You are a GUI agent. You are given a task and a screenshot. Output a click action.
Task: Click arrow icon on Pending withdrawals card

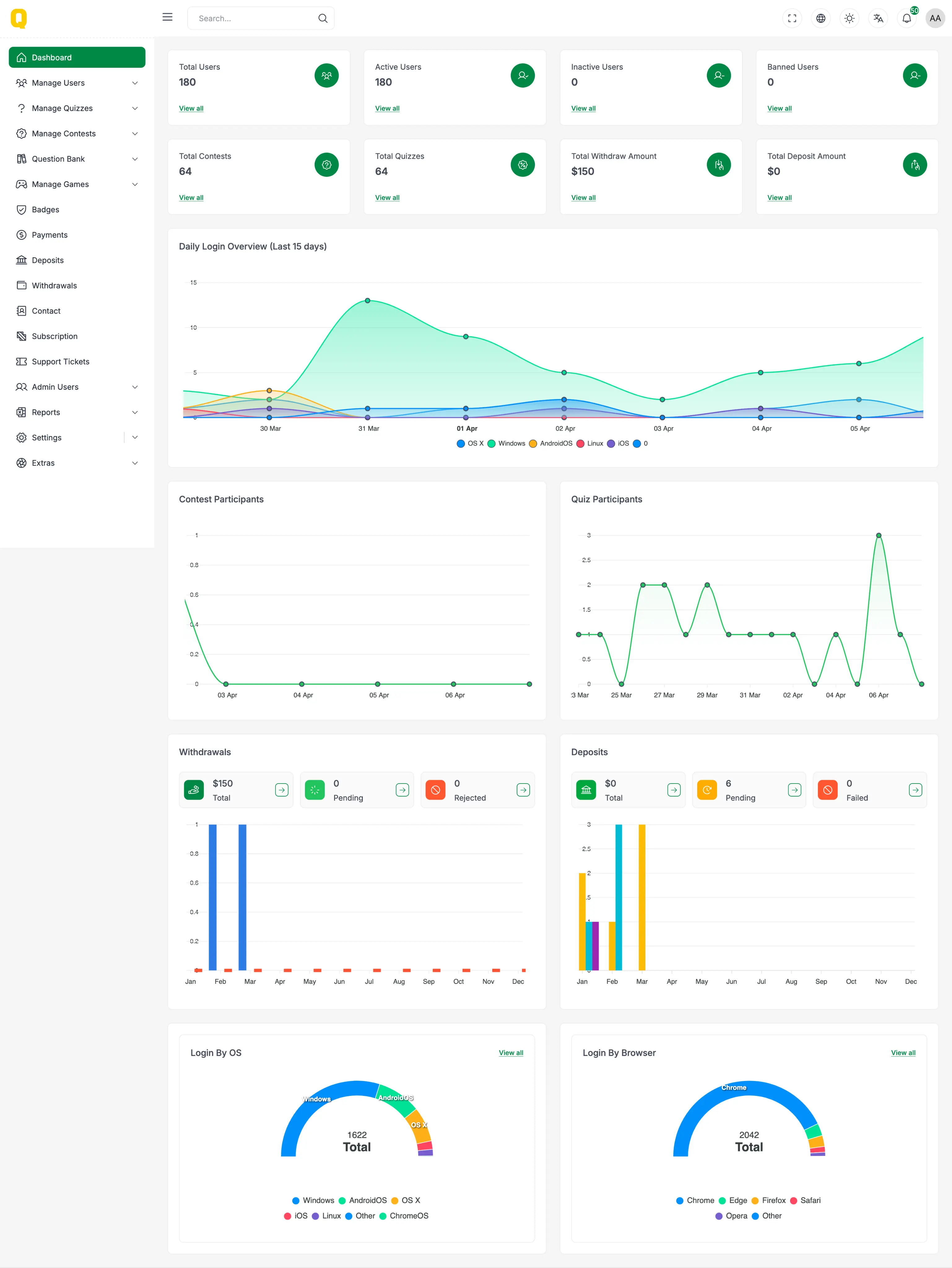click(x=402, y=790)
